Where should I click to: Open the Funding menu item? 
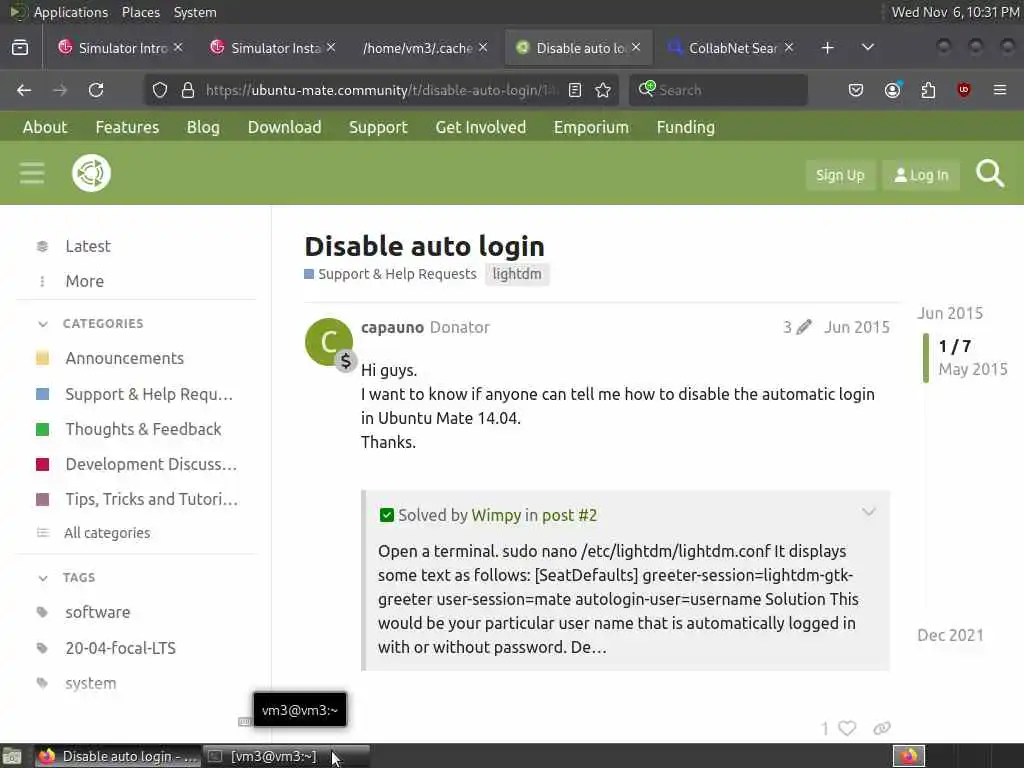pyautogui.click(x=686, y=127)
